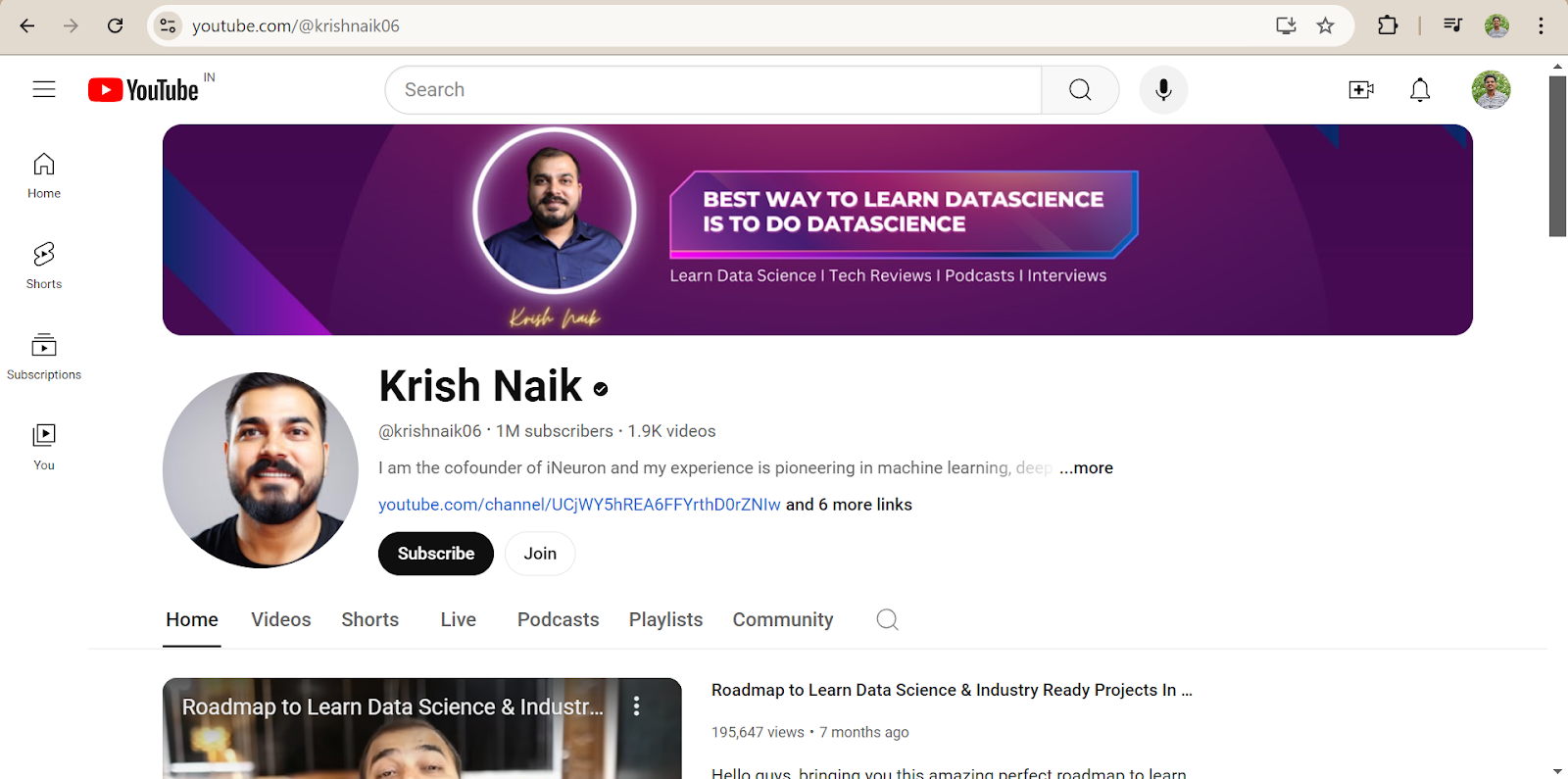Viewport: 1568px width, 779px height.
Task: Click the verified badge beside Krish Naik
Action: [x=601, y=389]
